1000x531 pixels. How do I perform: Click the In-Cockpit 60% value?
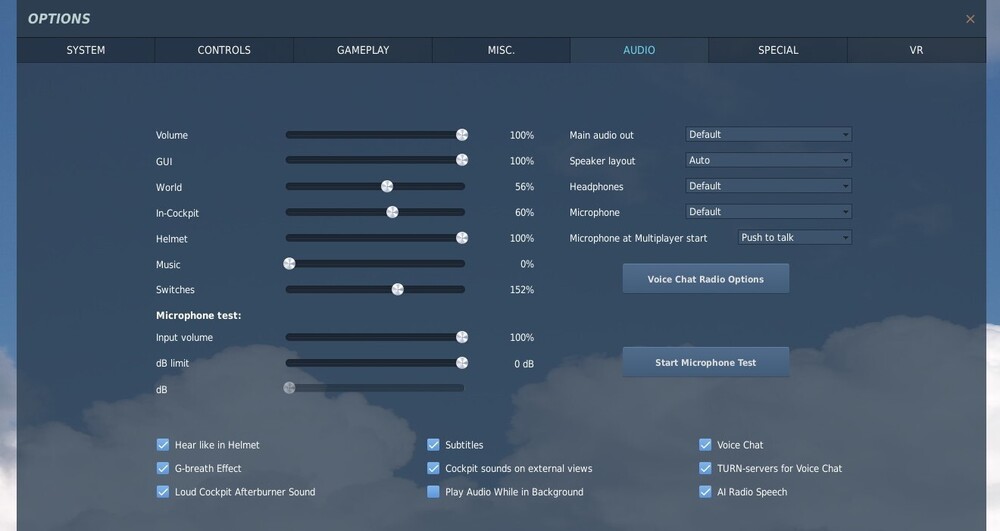(x=524, y=212)
